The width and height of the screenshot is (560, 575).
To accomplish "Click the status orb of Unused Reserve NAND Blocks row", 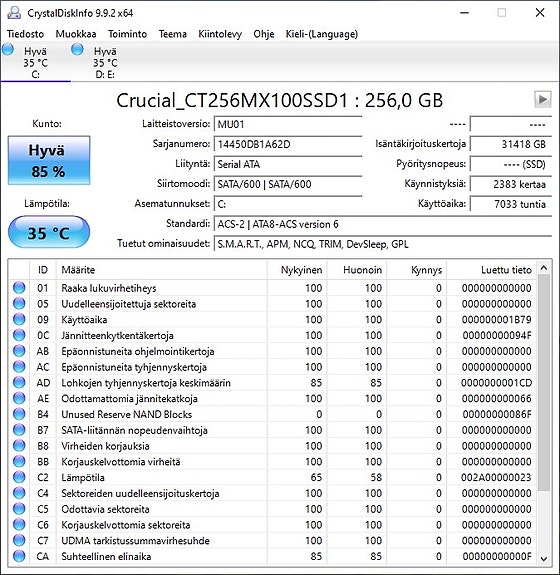I will pos(19,414).
